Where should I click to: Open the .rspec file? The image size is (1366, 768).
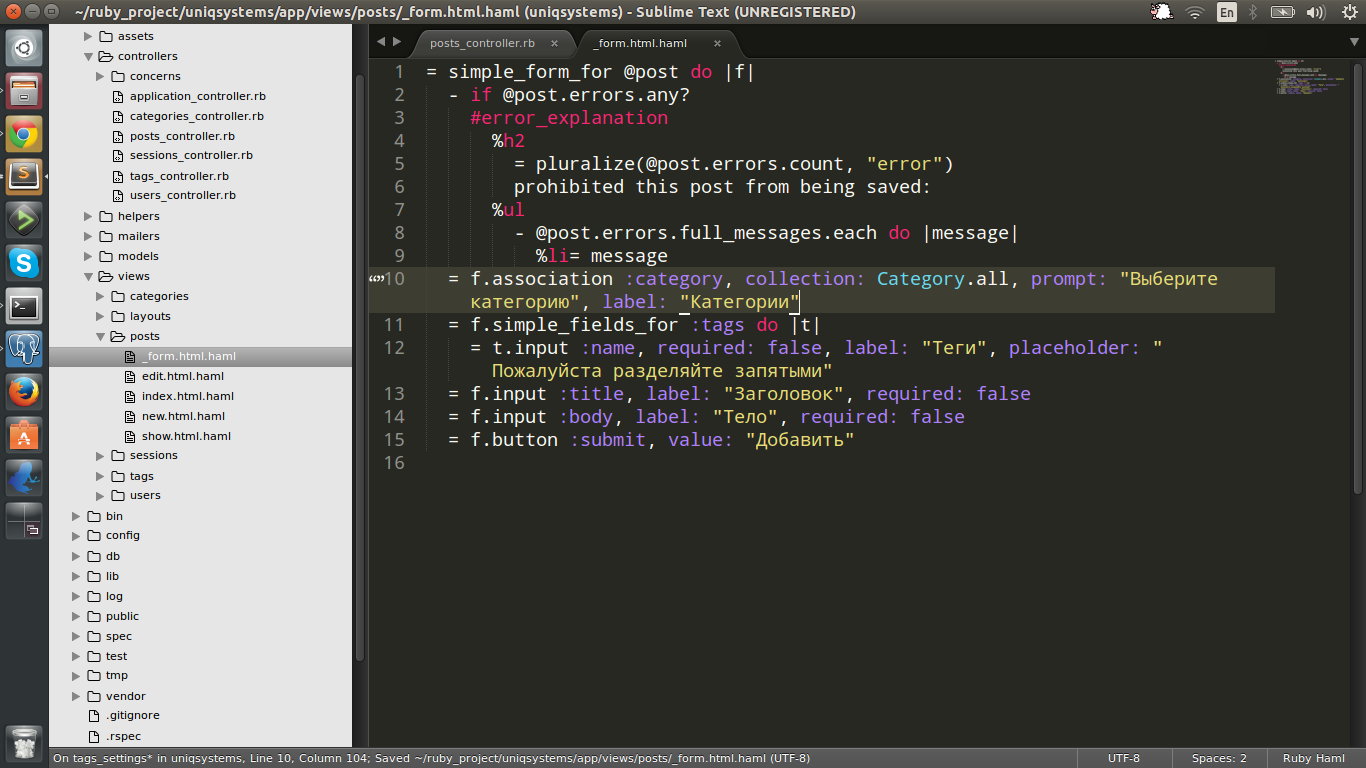click(x=124, y=736)
